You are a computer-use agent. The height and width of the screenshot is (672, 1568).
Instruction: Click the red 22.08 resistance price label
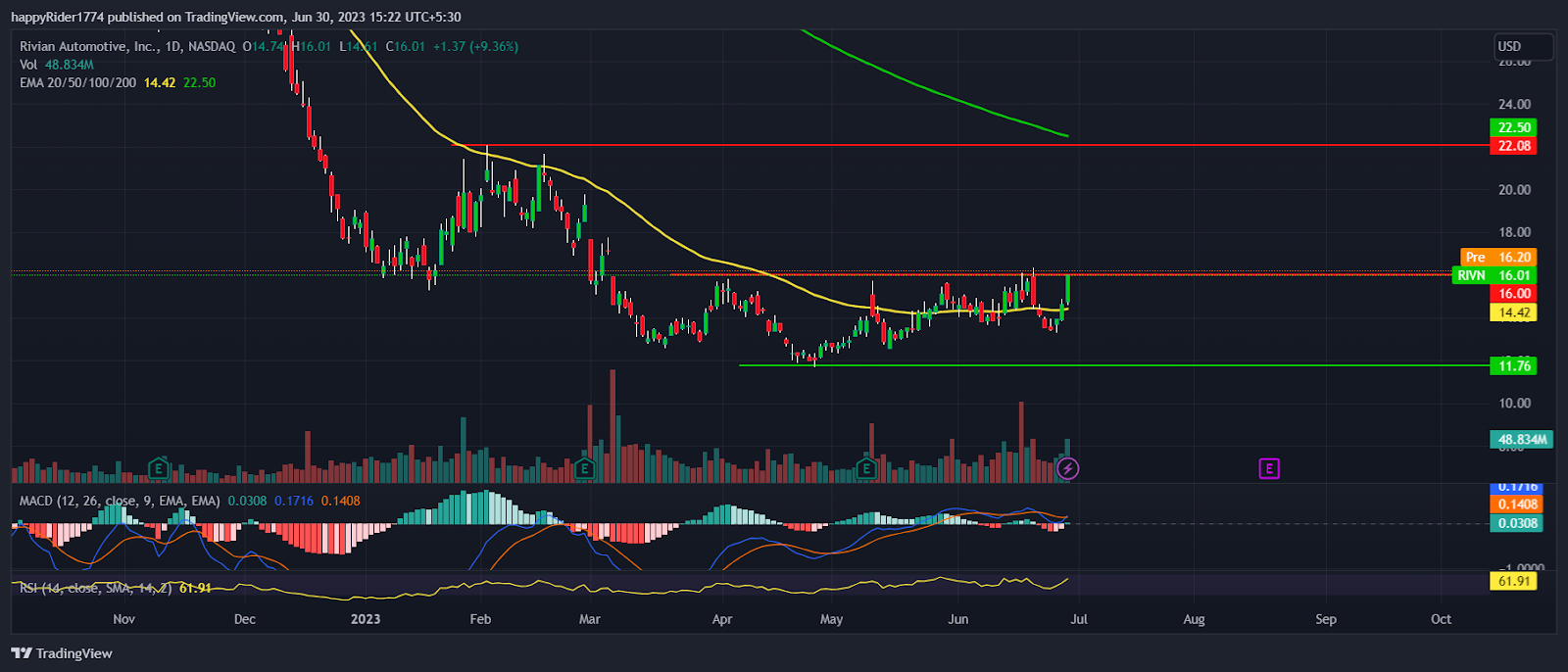coord(1514,146)
